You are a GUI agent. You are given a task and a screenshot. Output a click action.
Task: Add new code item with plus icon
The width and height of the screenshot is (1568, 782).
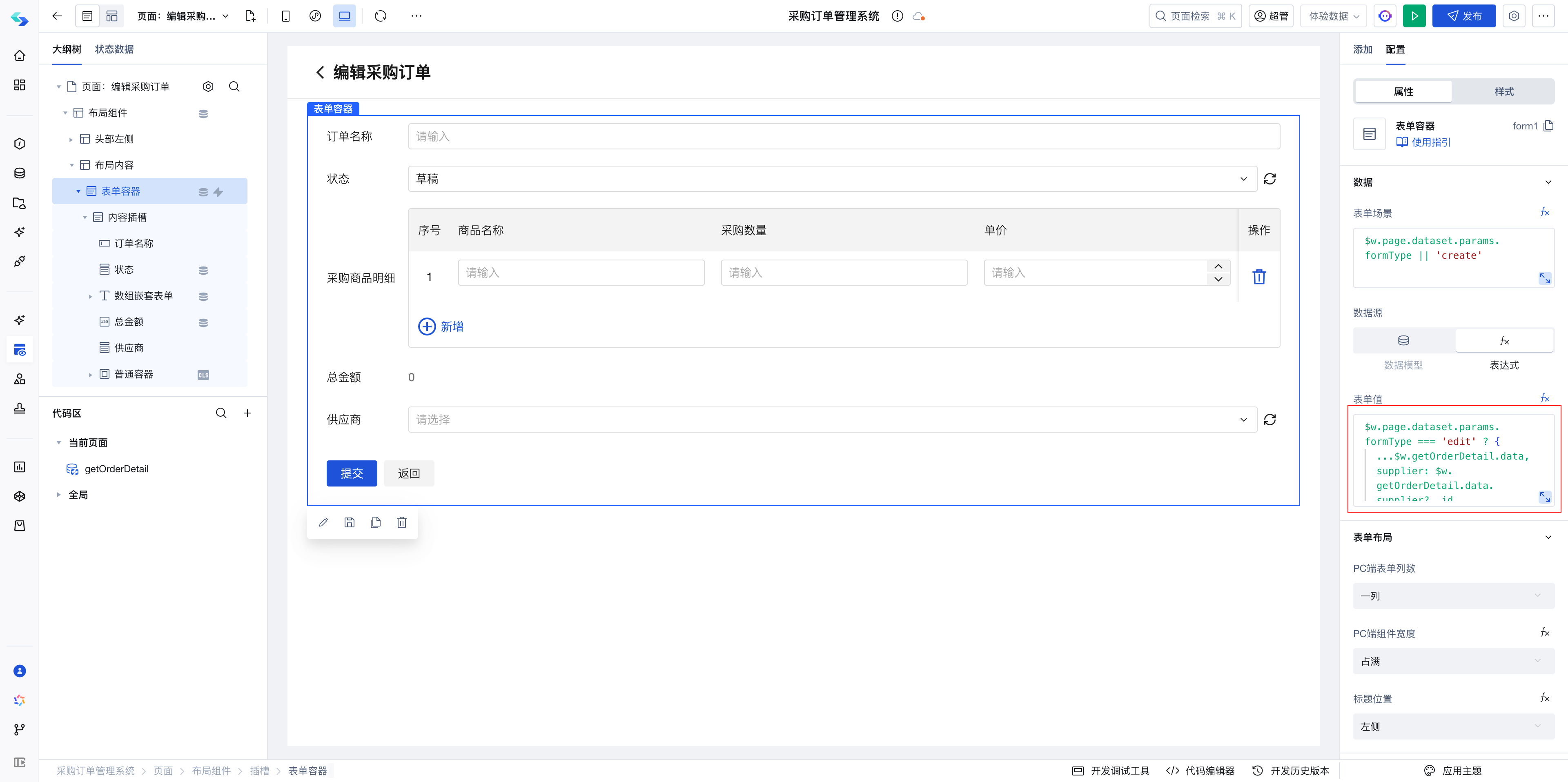[247, 413]
